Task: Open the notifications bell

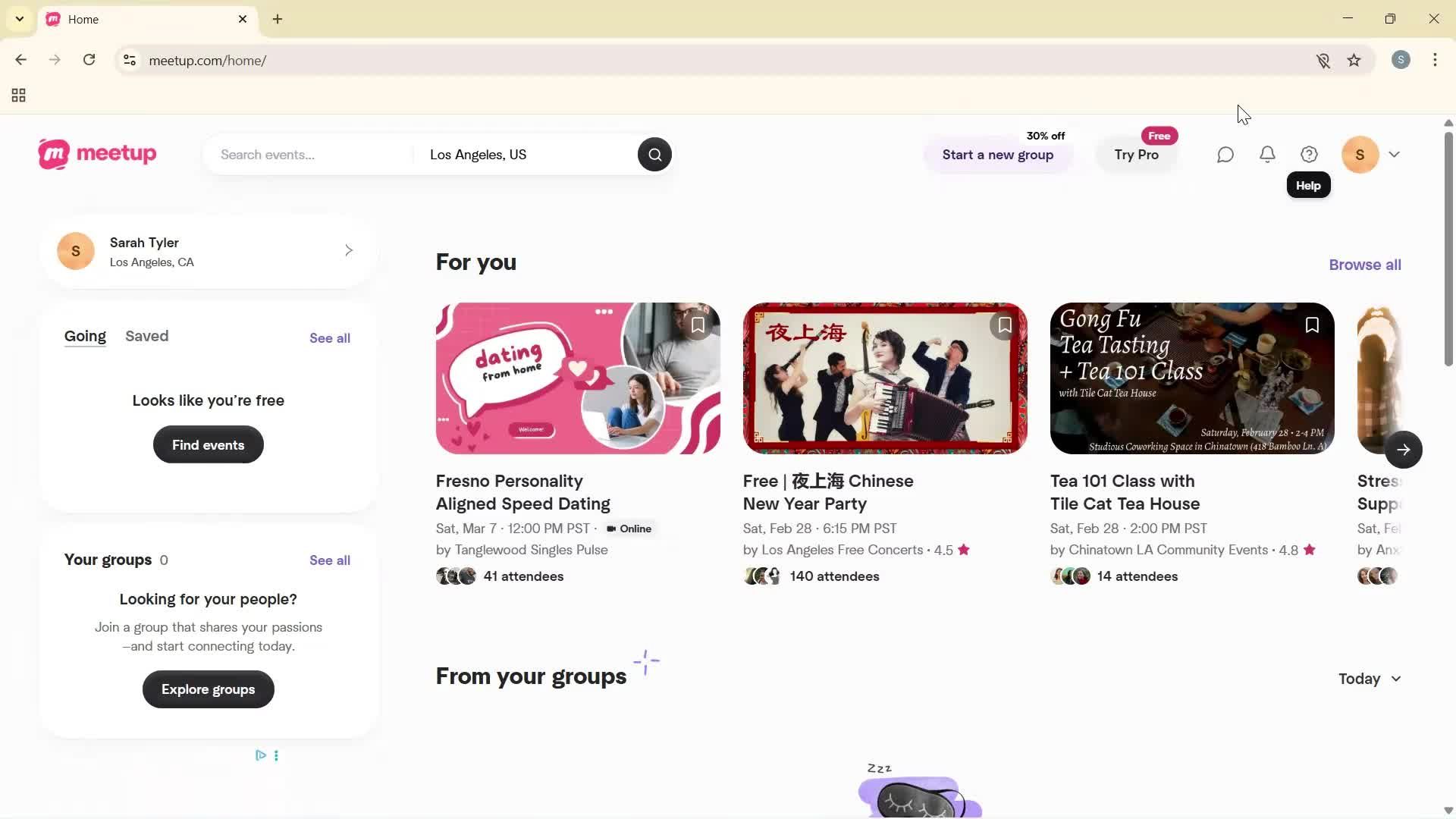Action: [x=1267, y=154]
